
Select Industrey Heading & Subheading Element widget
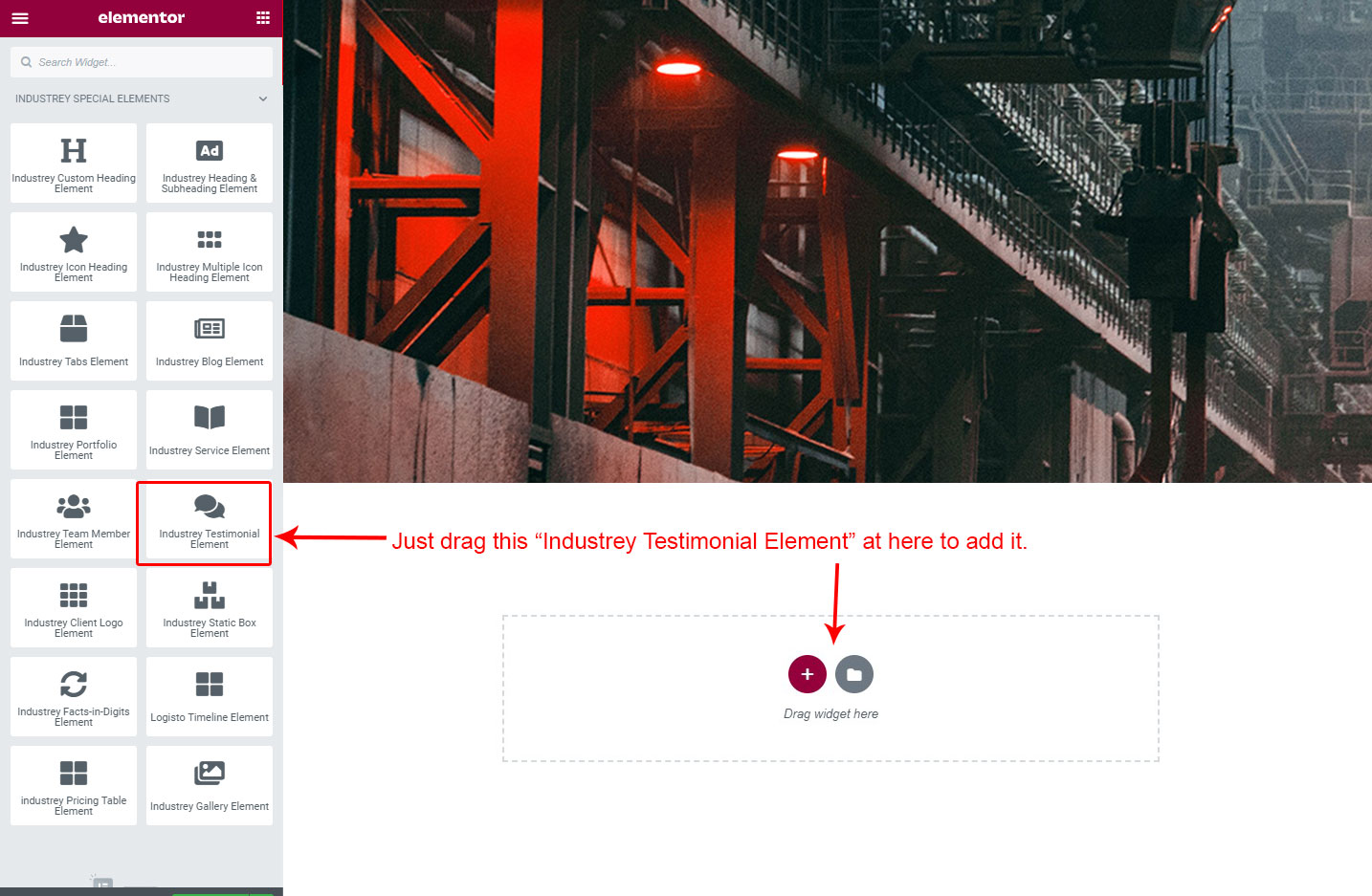(x=210, y=163)
